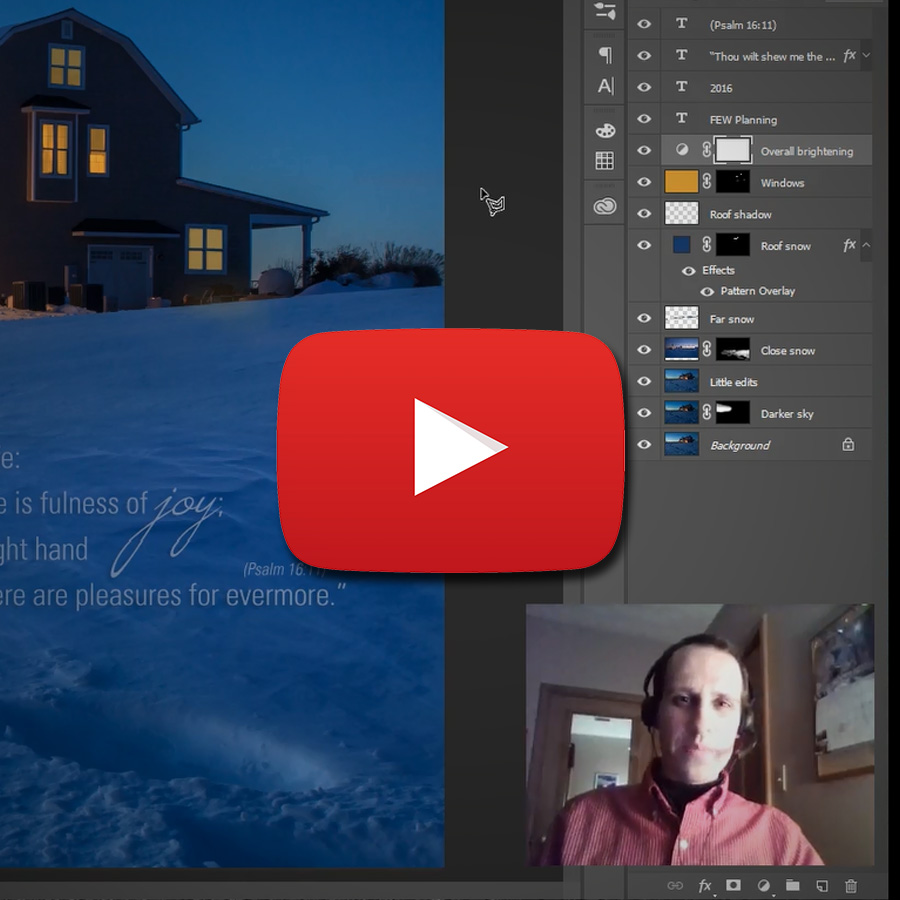Click the blue fill swatch of Roof snow layer
This screenshot has height=900, width=900.
click(681, 245)
